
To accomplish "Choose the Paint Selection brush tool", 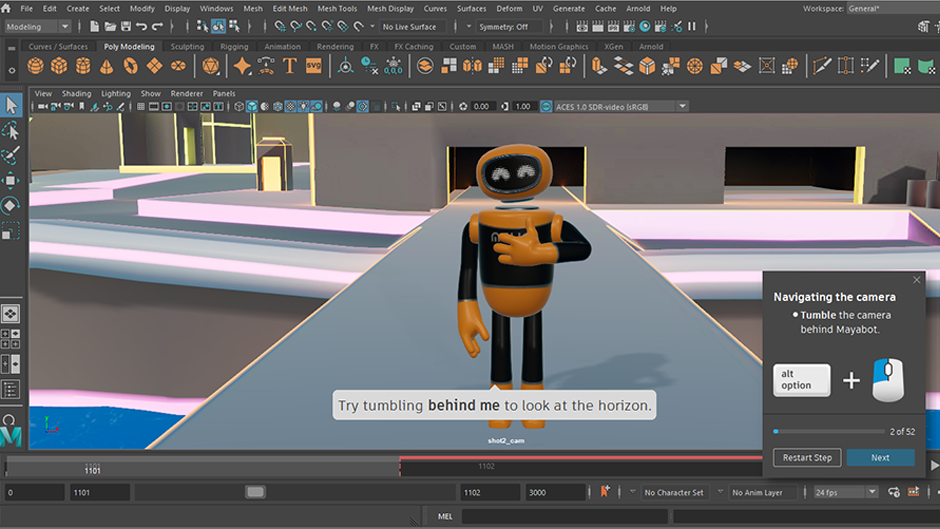I will [11, 157].
